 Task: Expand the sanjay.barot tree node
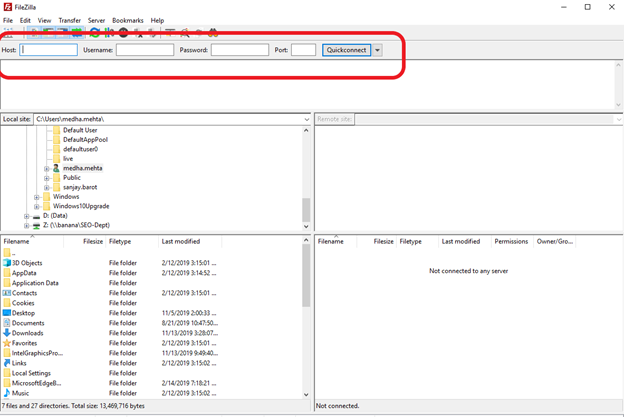coord(47,188)
